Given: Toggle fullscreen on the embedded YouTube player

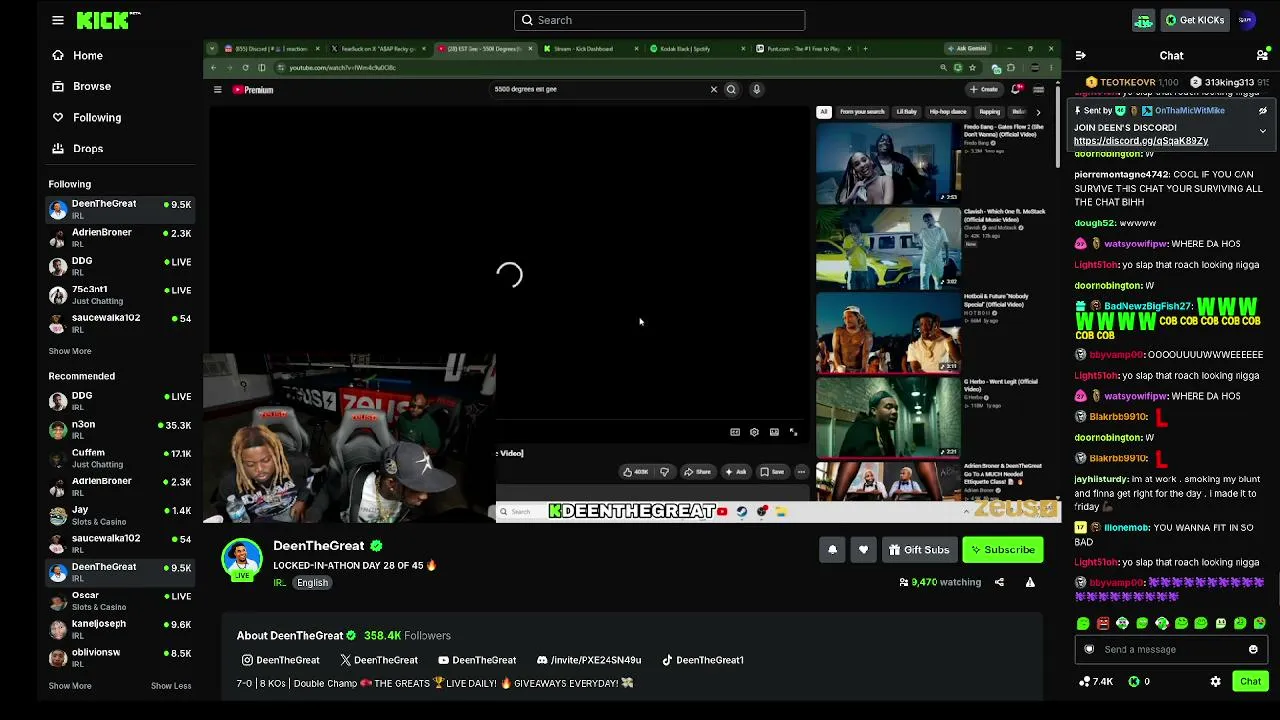Looking at the screenshot, I should click(x=793, y=432).
